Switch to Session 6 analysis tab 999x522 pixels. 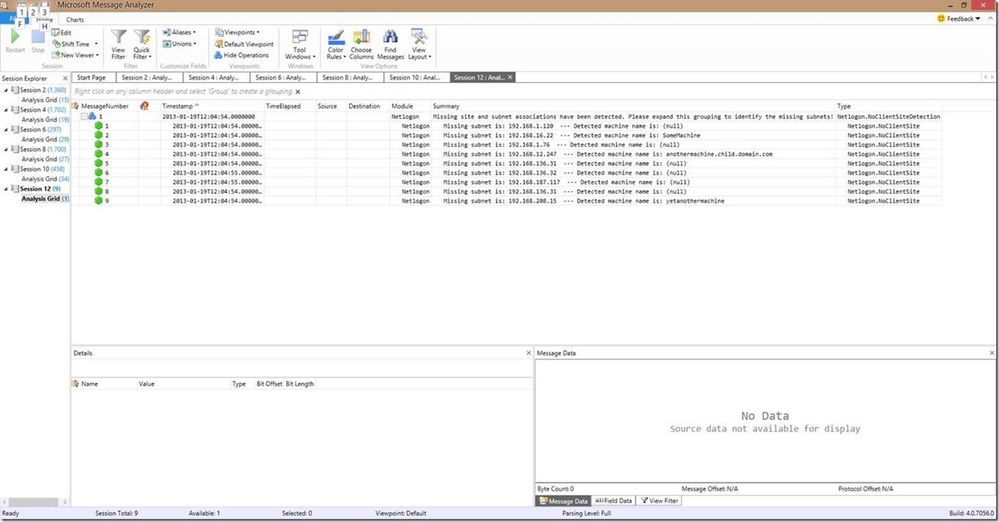(281, 78)
